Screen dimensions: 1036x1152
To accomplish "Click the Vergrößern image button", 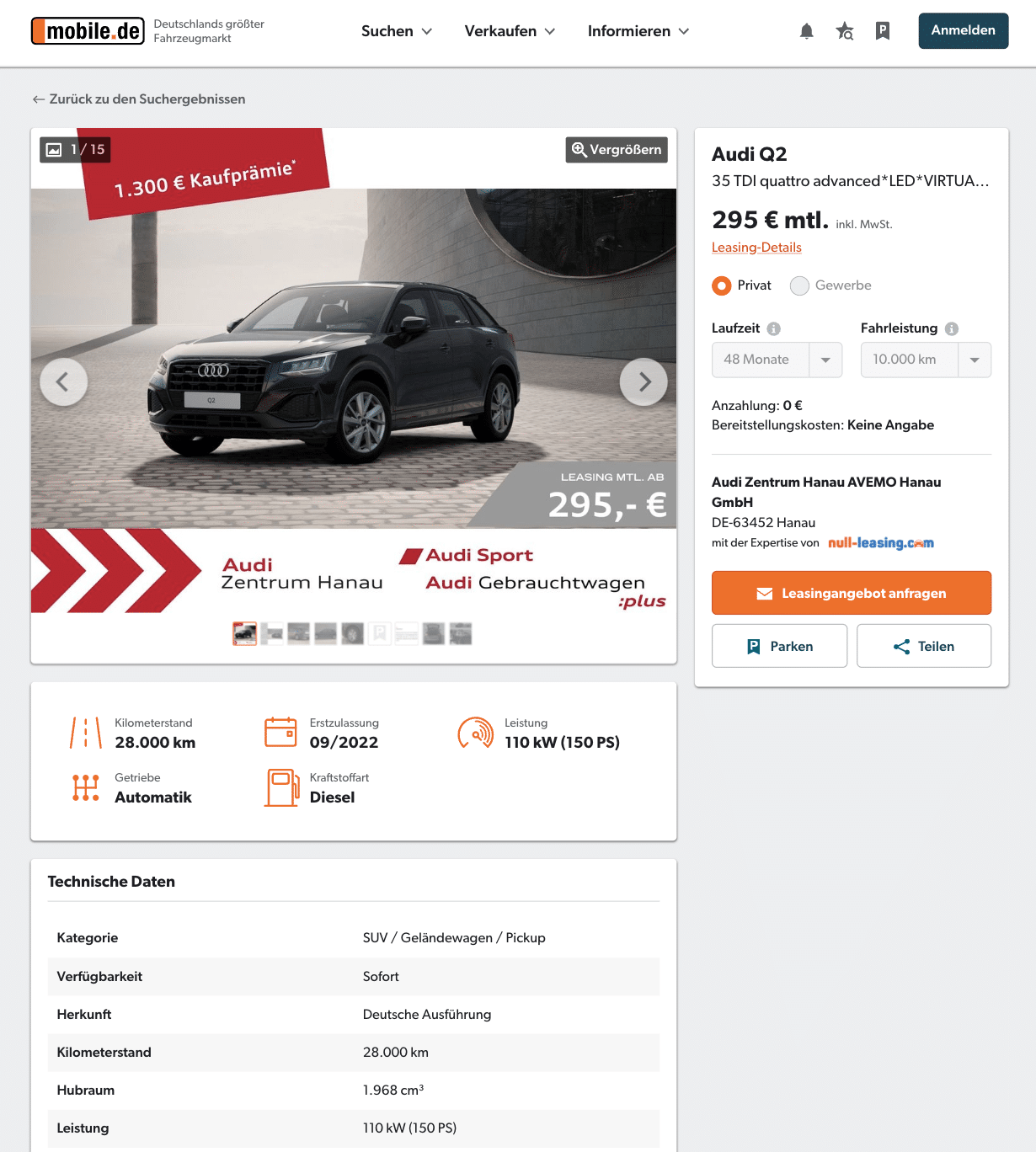I will [x=617, y=150].
